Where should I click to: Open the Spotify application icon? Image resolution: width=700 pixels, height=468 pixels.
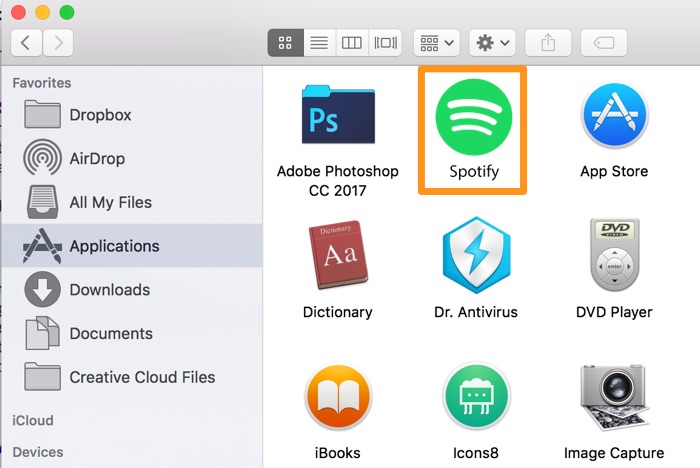(x=474, y=117)
